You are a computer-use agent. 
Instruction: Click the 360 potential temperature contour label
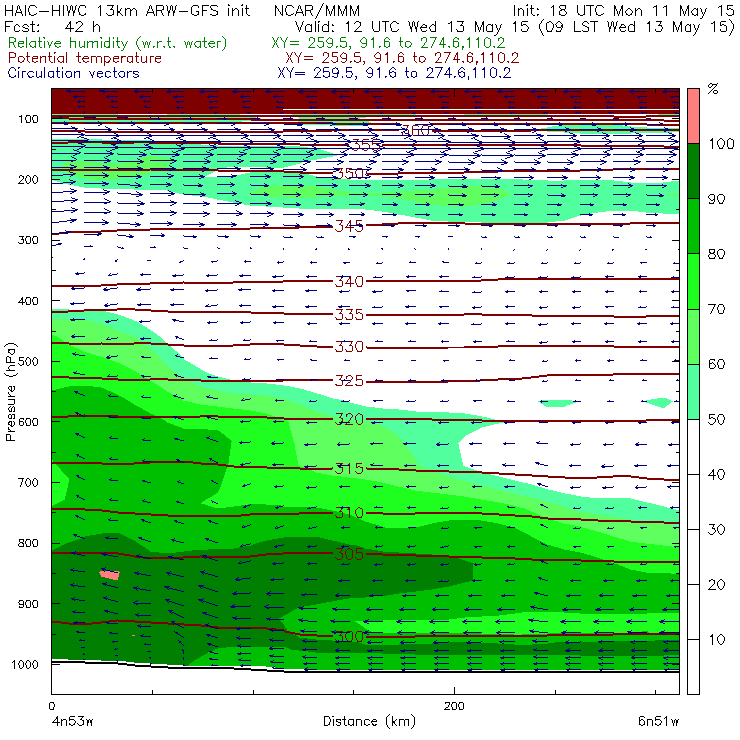(415, 130)
